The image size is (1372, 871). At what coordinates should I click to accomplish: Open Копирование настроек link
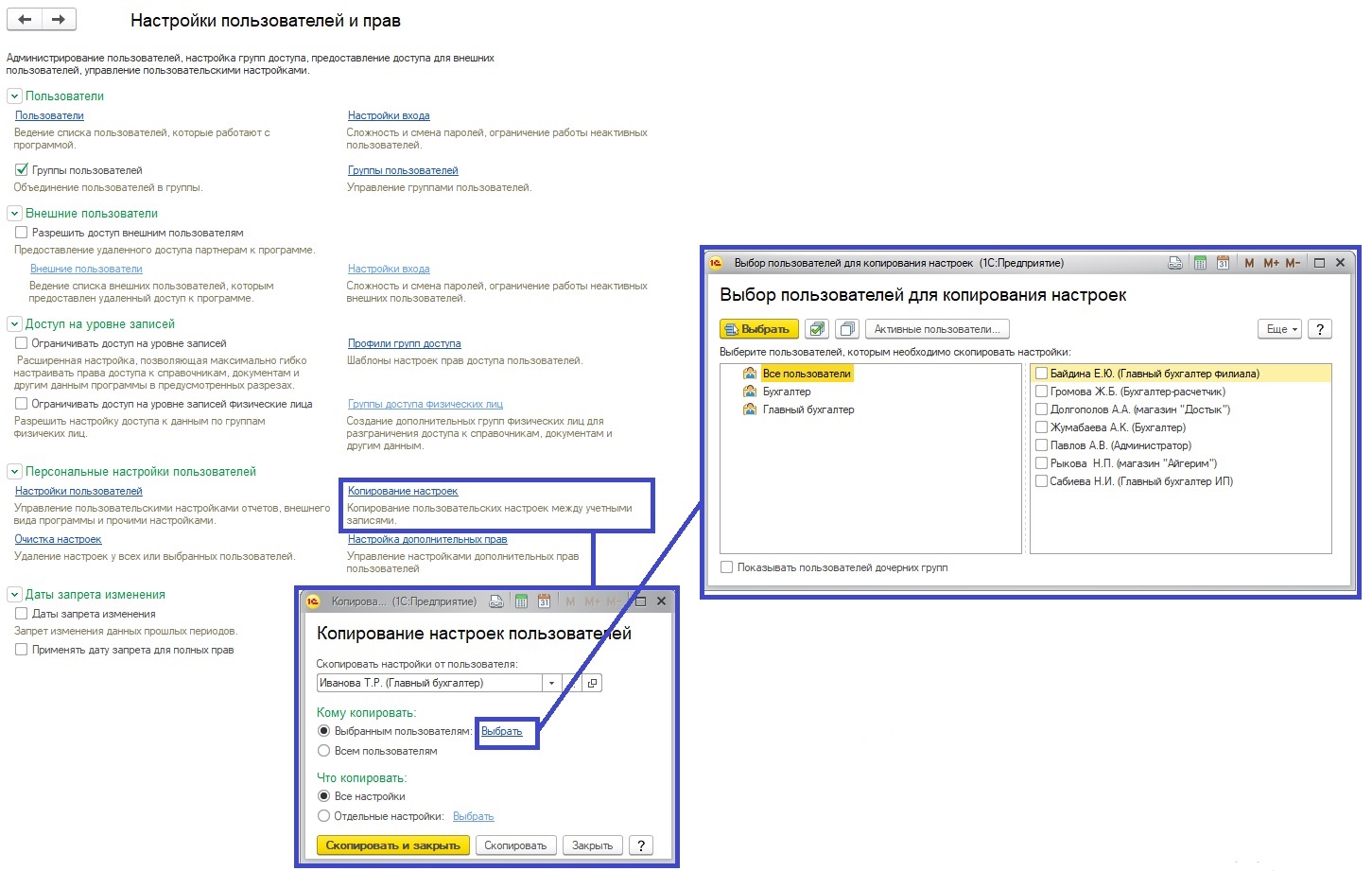[x=403, y=491]
